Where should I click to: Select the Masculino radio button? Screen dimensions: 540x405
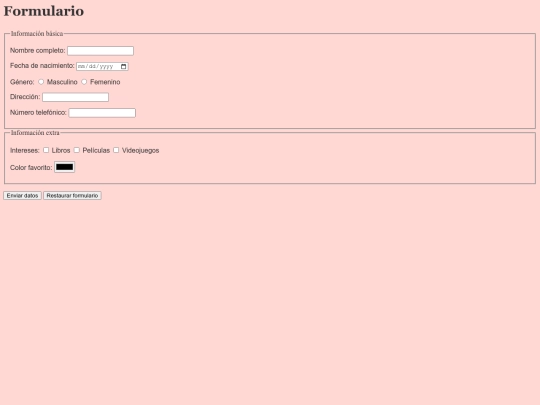click(41, 82)
